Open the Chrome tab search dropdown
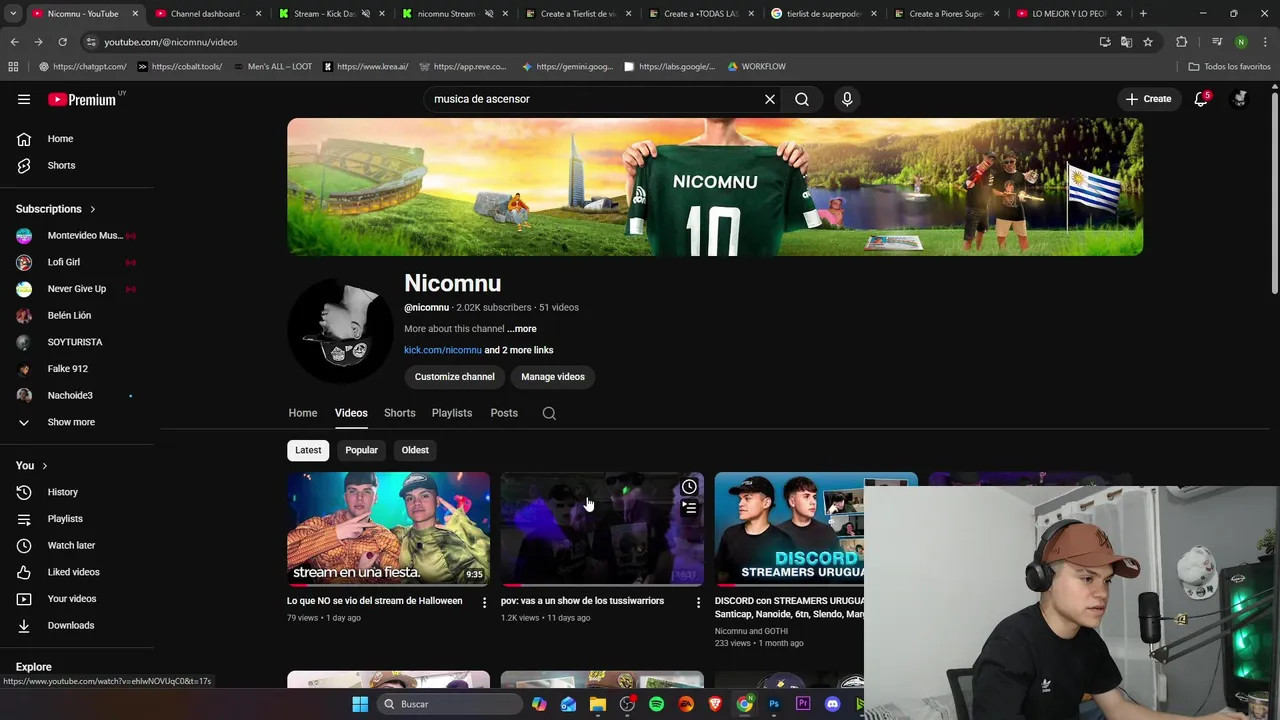This screenshot has height=720, width=1280. pyautogui.click(x=13, y=14)
